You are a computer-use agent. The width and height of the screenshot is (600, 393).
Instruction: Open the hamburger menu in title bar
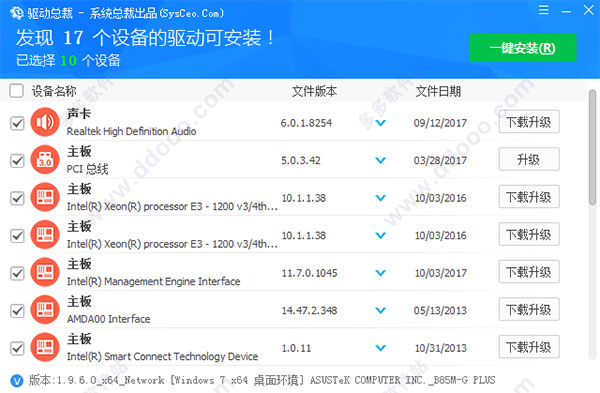click(x=543, y=10)
